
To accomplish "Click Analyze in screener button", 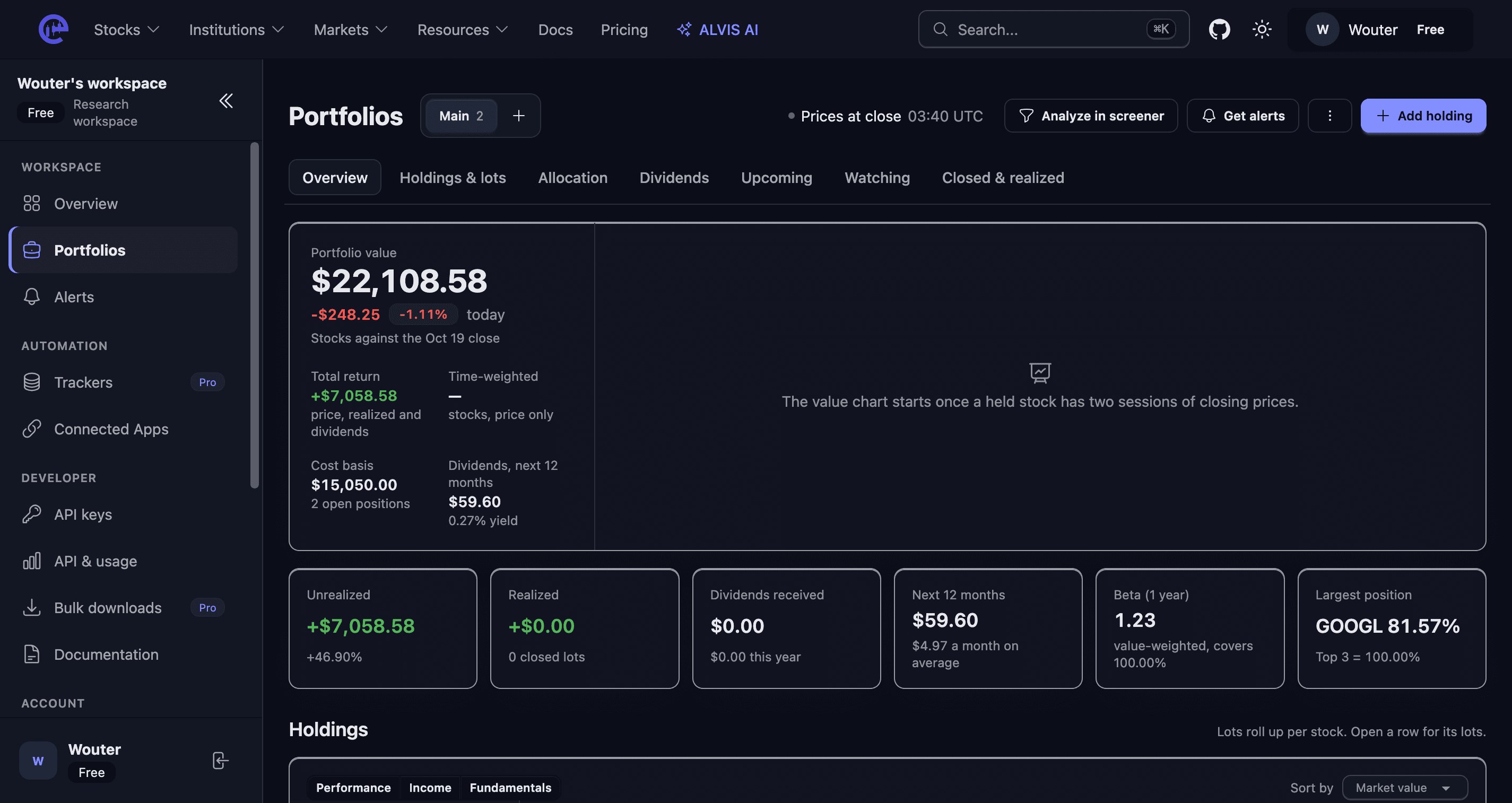I will pos(1091,116).
